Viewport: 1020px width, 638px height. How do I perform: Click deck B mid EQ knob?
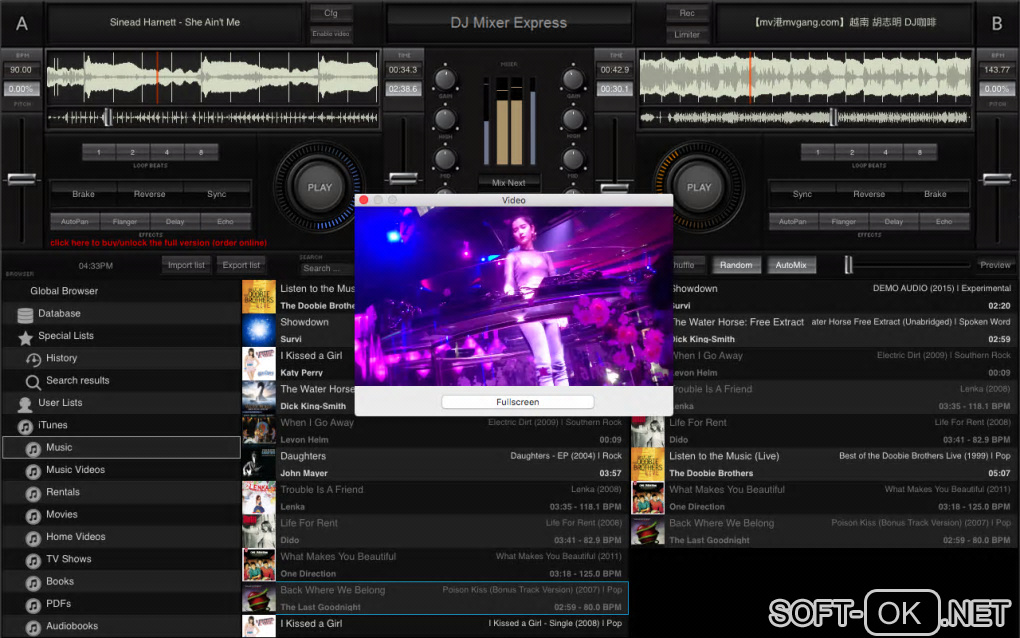click(x=573, y=159)
